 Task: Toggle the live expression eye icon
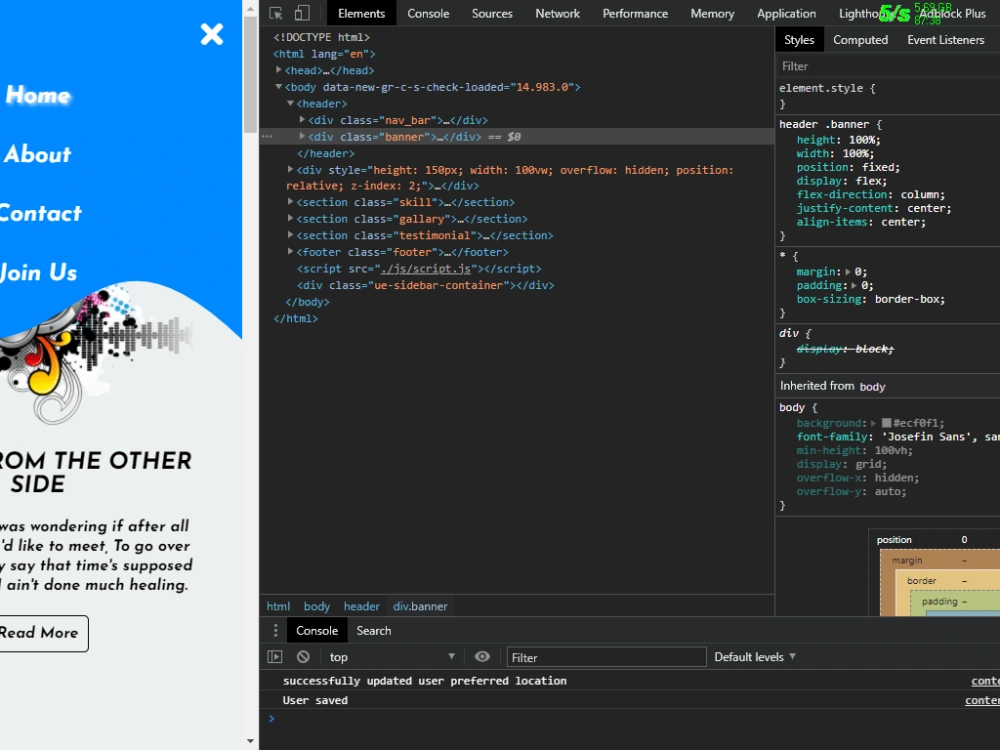[x=482, y=656]
